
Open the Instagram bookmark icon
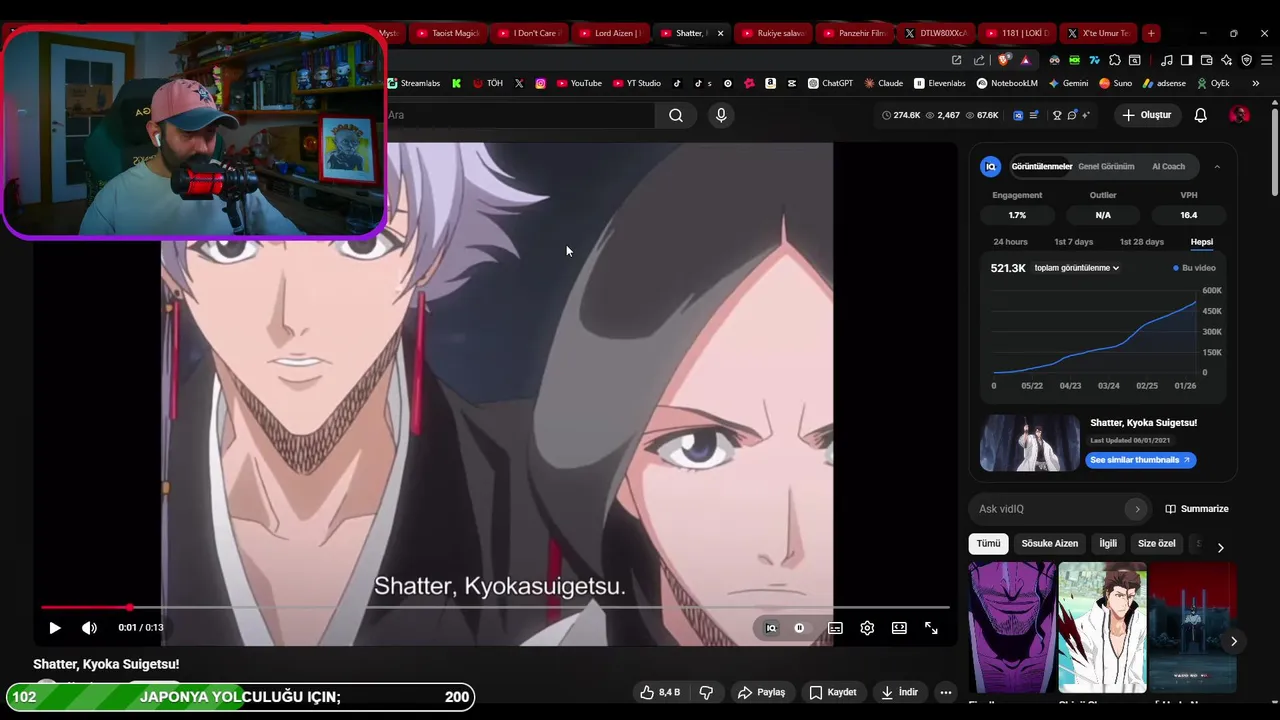pyautogui.click(x=541, y=83)
